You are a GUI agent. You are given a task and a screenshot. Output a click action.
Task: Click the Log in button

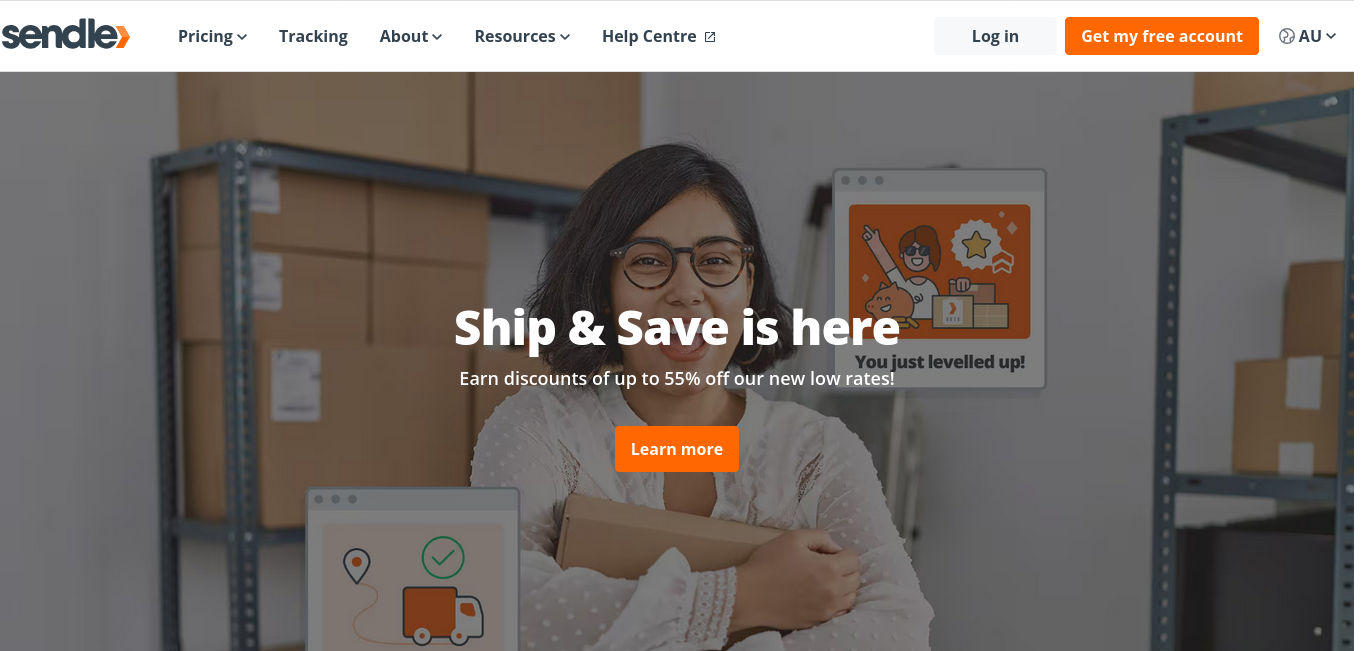pyautogui.click(x=995, y=36)
